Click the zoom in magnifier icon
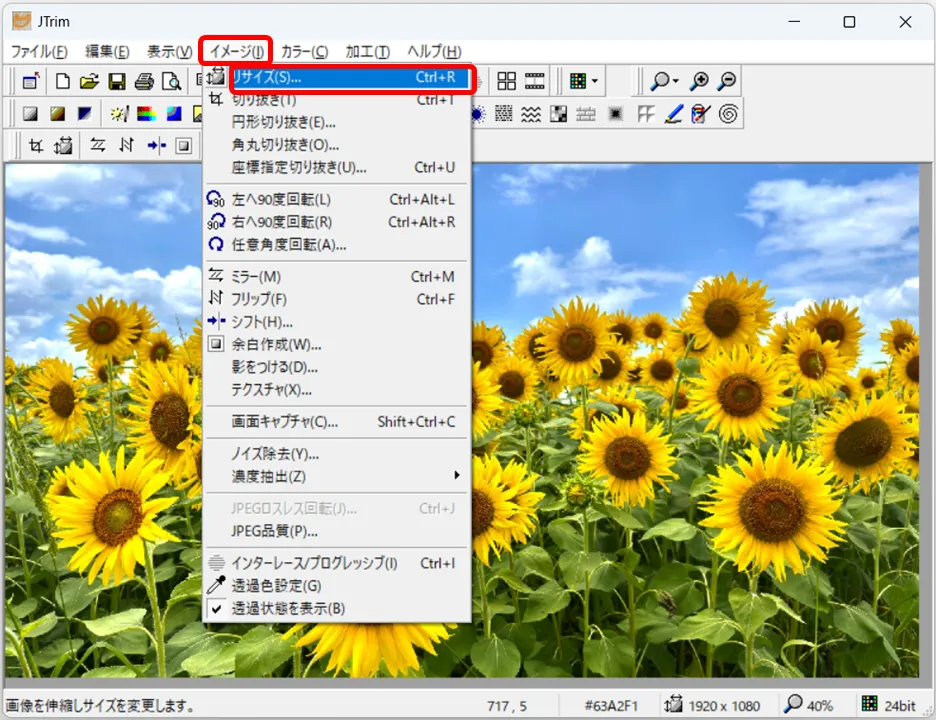The height and width of the screenshot is (720, 936). click(x=700, y=82)
